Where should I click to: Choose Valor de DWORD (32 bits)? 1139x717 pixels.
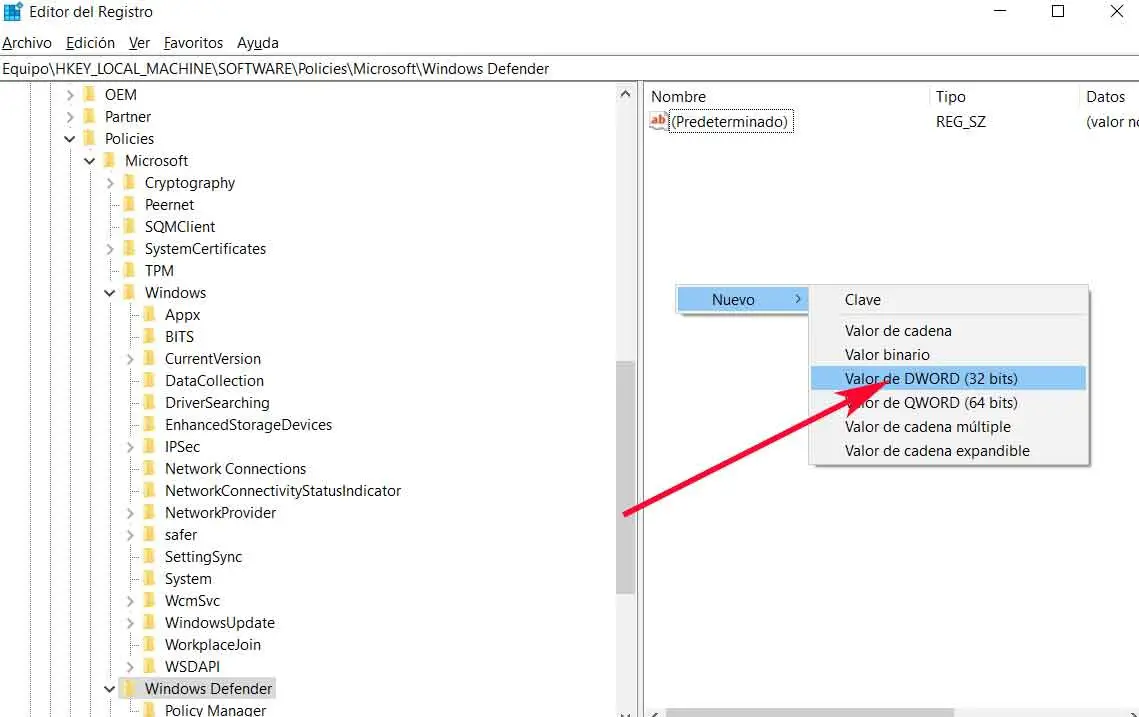pos(948,378)
